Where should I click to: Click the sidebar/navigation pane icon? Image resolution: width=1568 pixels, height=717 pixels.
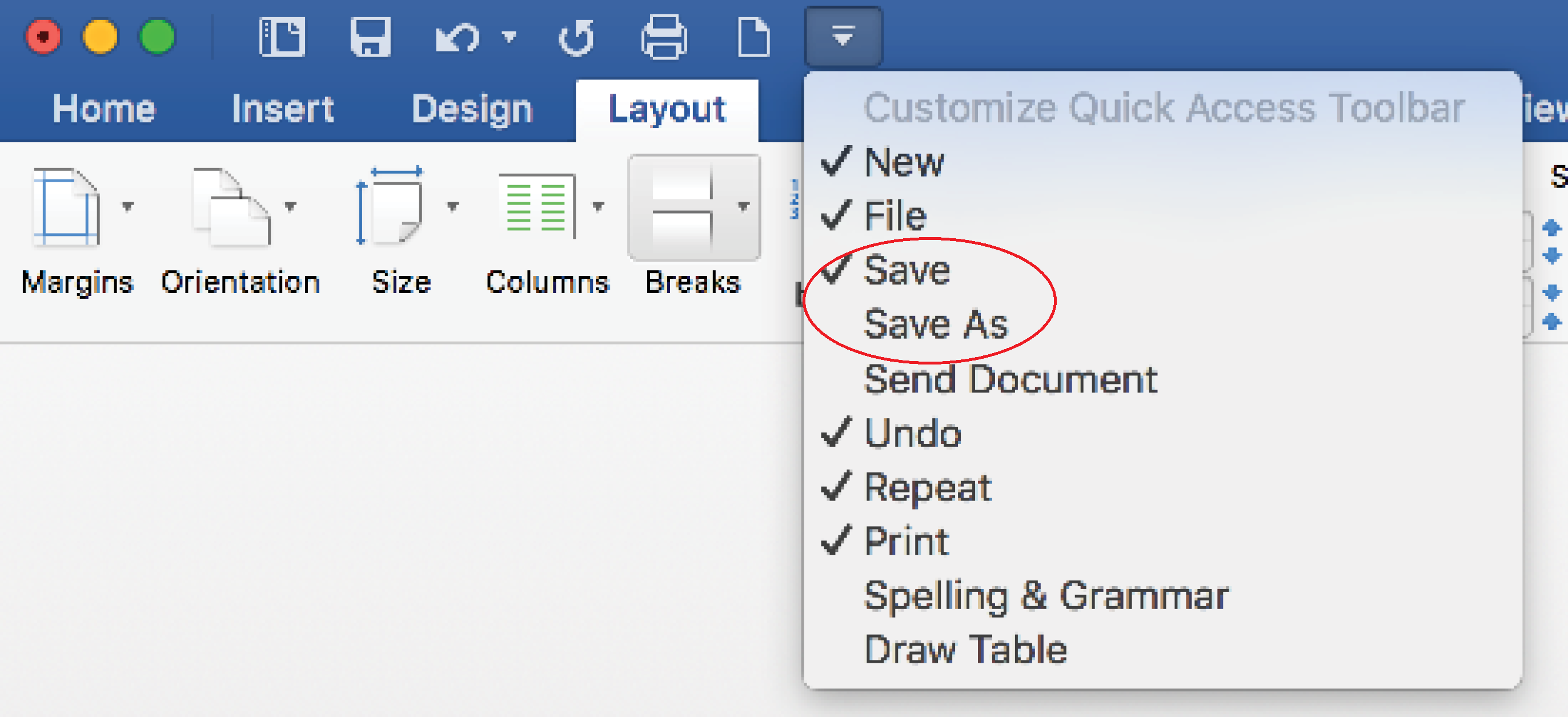[282, 37]
